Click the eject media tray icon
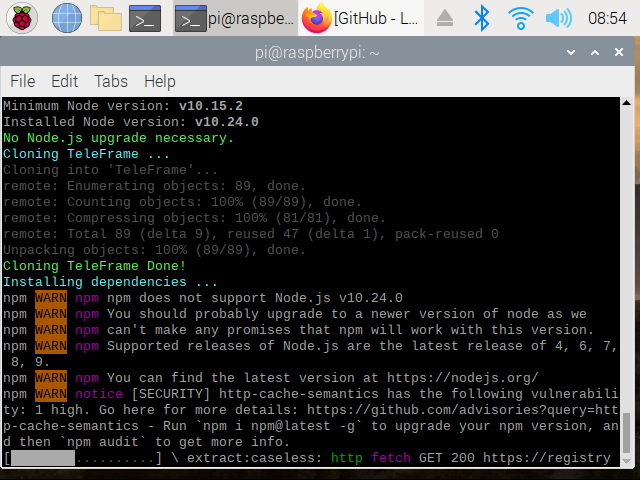The width and height of the screenshot is (640, 480). (444, 18)
